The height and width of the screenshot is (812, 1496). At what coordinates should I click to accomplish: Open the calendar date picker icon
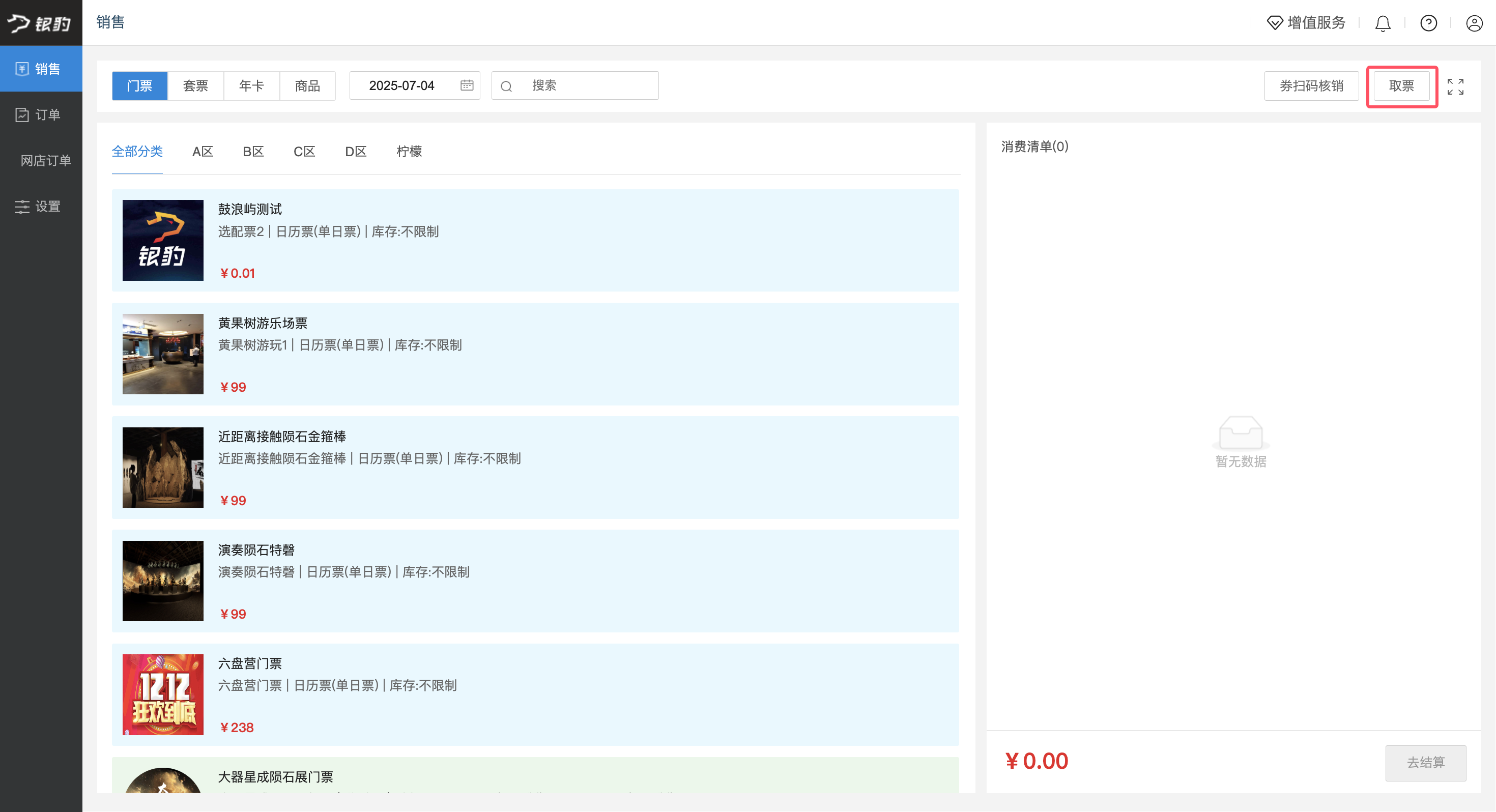point(467,85)
